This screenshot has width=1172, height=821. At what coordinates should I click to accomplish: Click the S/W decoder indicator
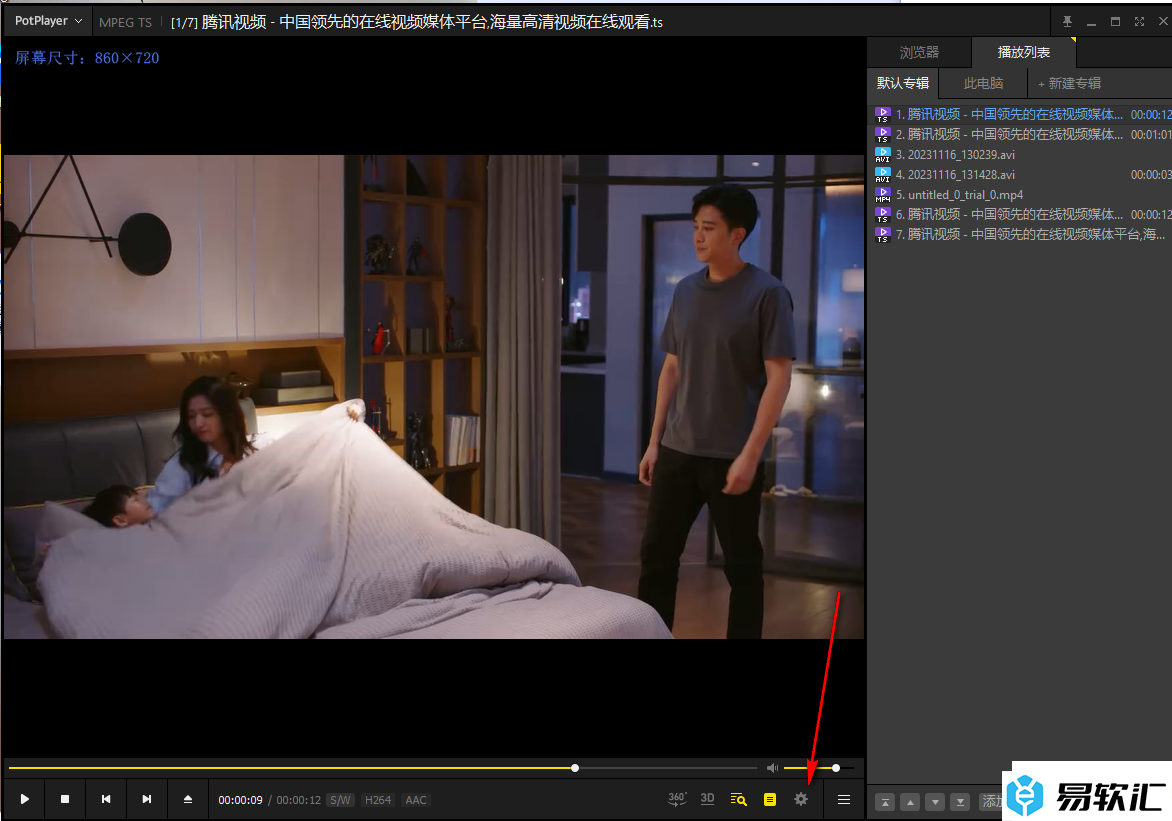click(x=340, y=800)
